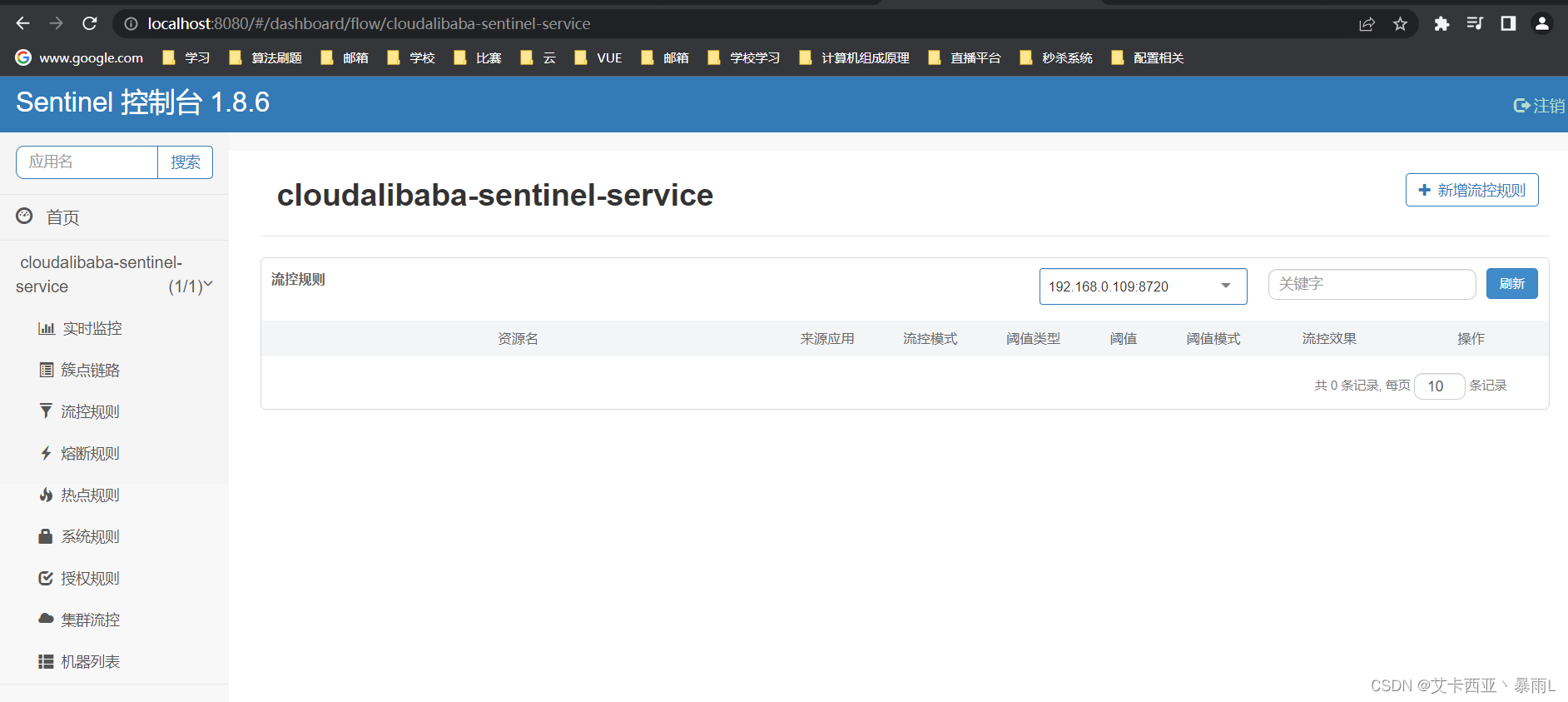Open the www.google.com bookmark
The image size is (1568, 702).
pos(80,57)
